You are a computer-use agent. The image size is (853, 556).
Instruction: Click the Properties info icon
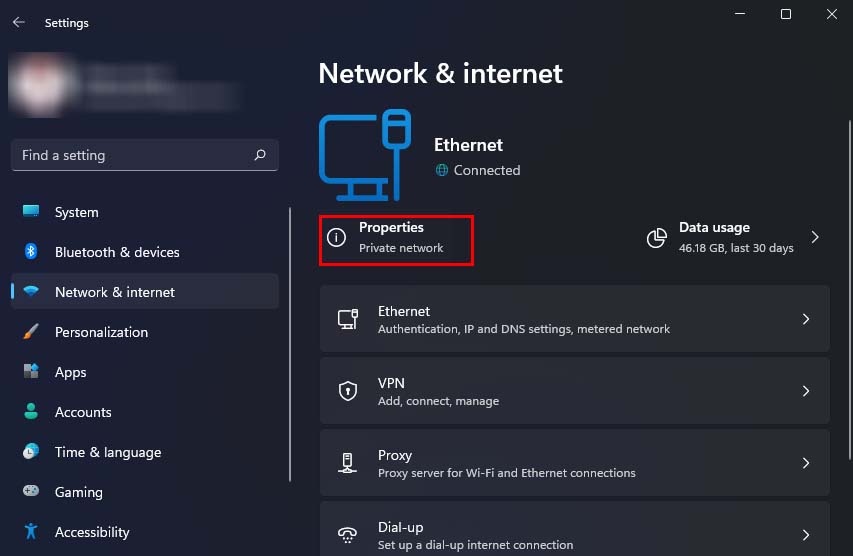[x=337, y=238]
